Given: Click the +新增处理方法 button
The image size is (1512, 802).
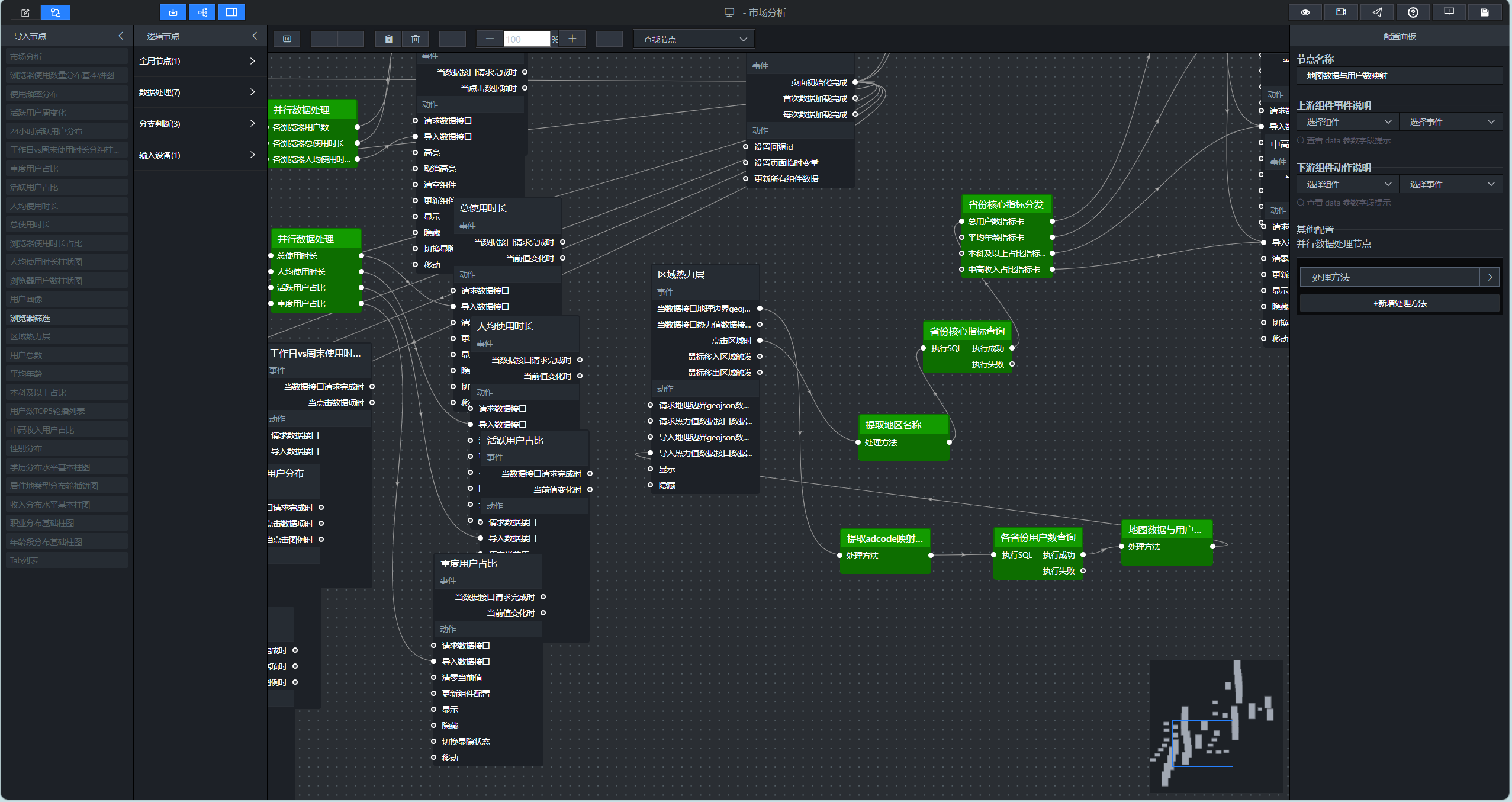Looking at the screenshot, I should pyautogui.click(x=1400, y=303).
